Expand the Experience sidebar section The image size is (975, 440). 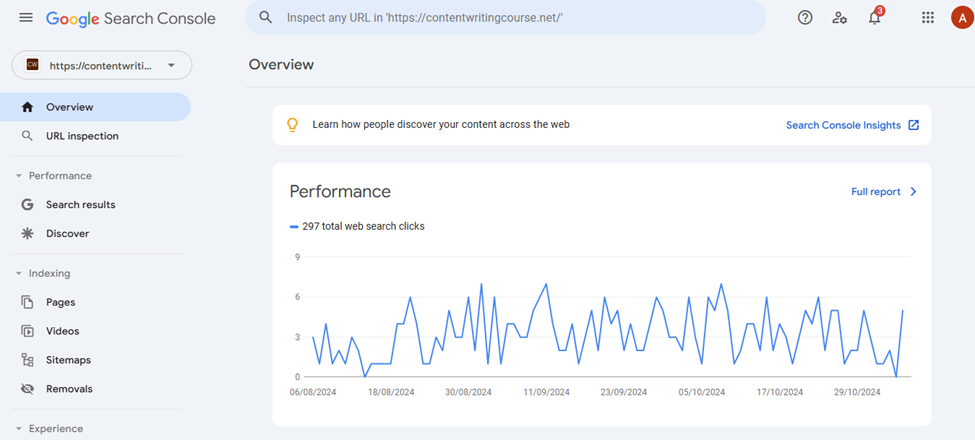[49, 429]
